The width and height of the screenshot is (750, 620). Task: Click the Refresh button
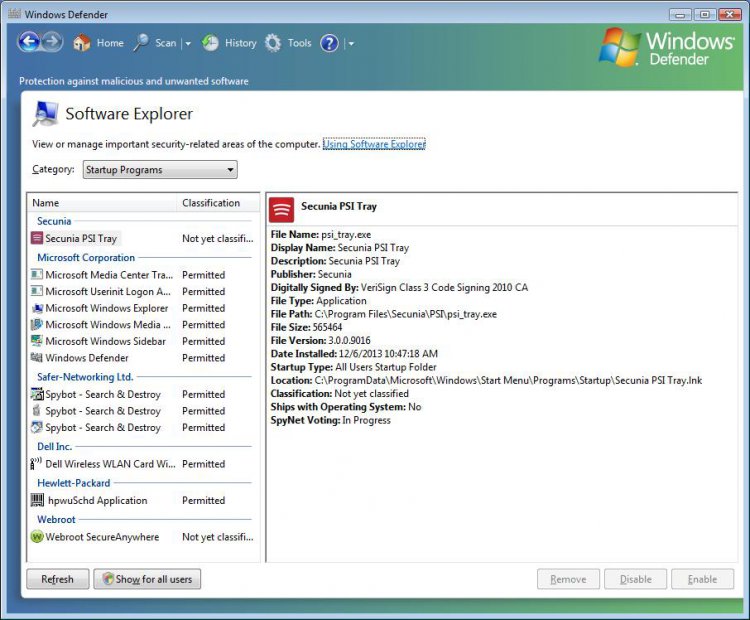tap(57, 579)
